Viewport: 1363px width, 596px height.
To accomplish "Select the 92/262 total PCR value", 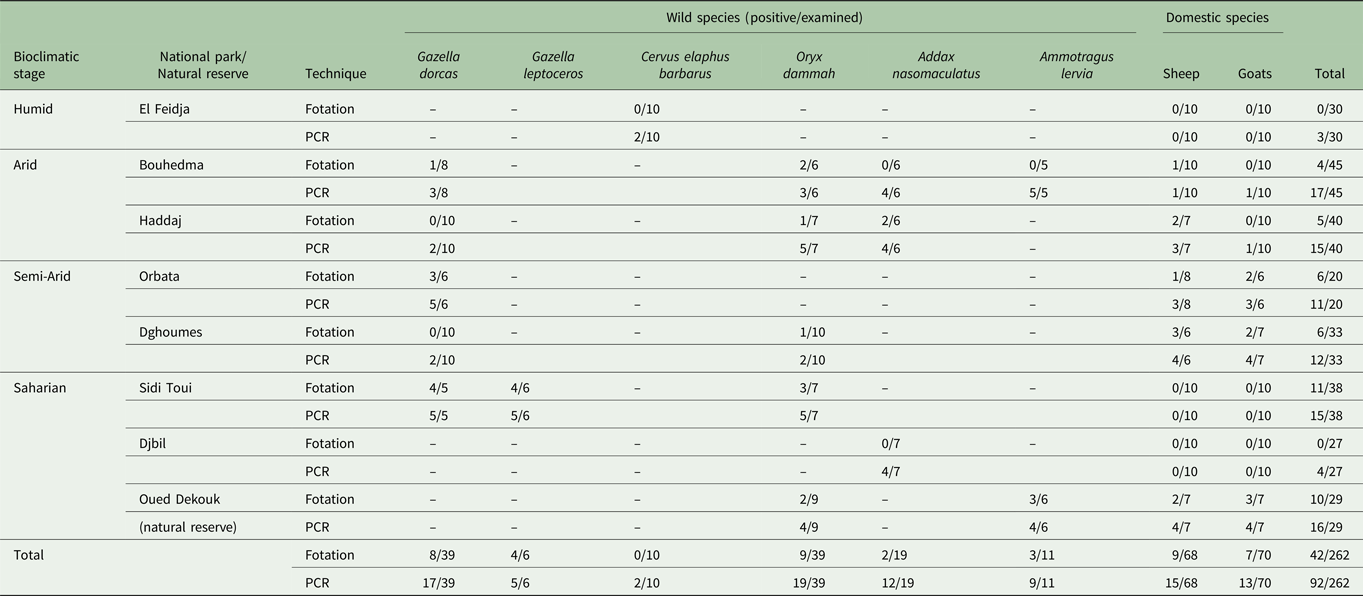I will [x=1328, y=583].
